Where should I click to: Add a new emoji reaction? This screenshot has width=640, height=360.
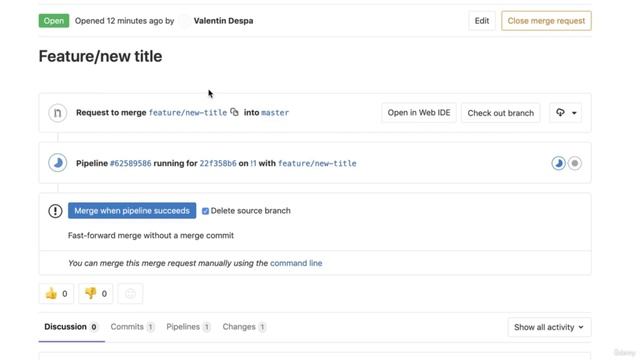(130, 293)
